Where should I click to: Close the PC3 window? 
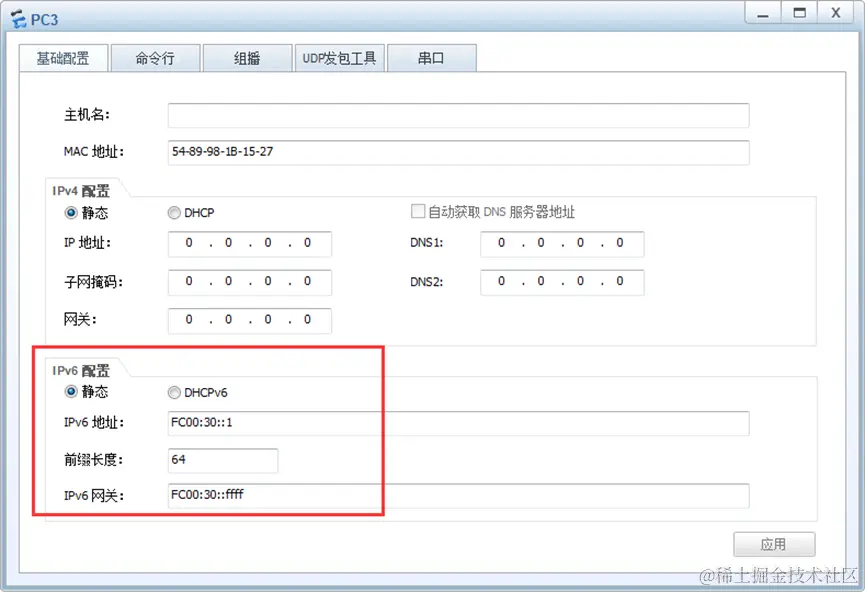(836, 13)
